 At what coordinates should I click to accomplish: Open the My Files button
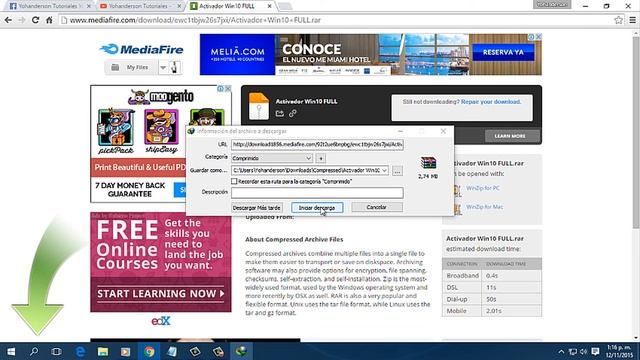pyautogui.click(x=131, y=67)
